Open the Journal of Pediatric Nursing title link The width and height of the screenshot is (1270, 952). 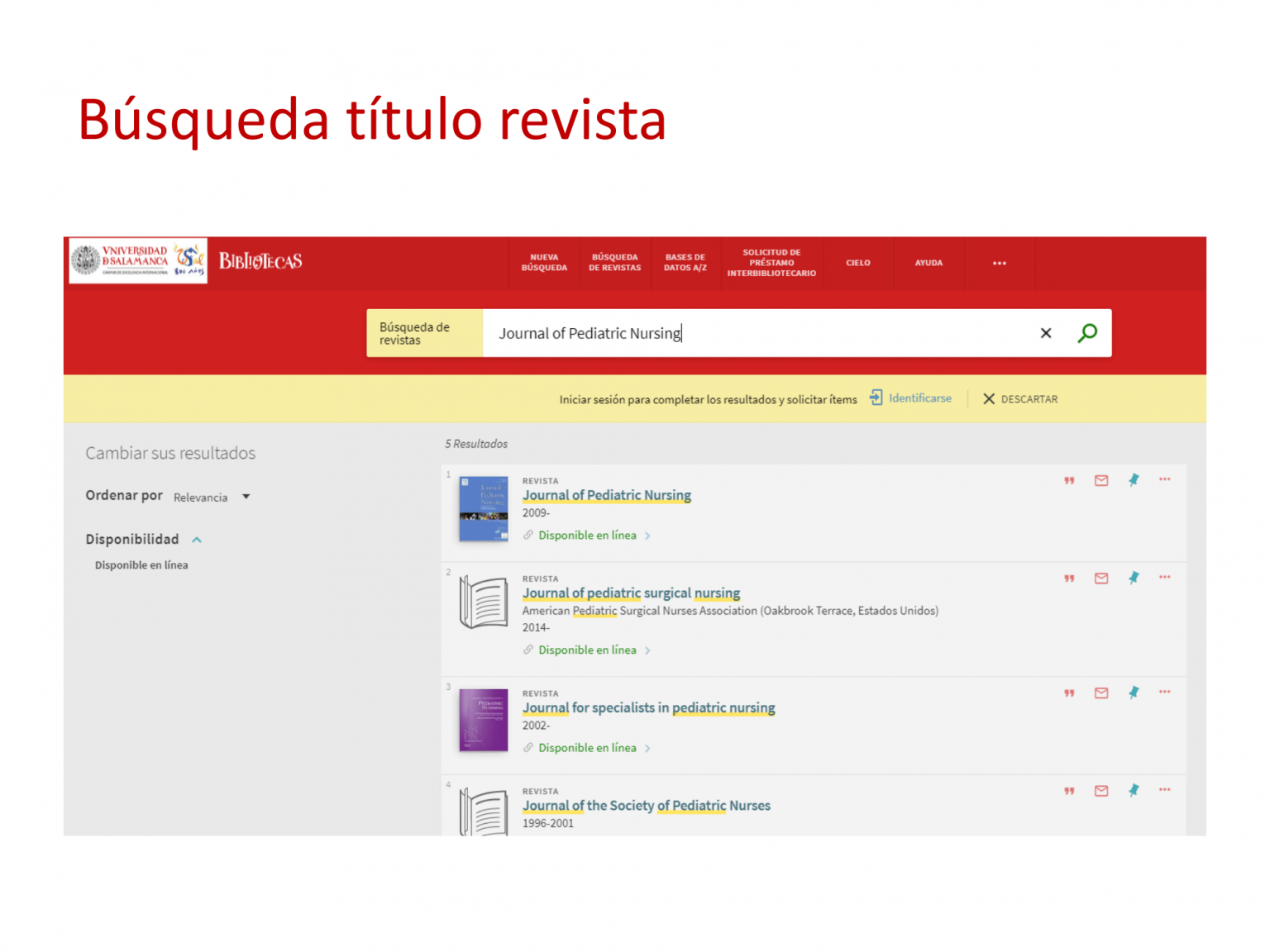click(x=607, y=495)
